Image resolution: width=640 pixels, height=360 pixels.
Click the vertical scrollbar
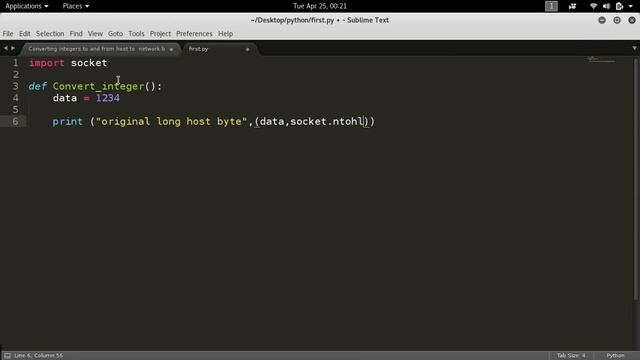tap(636, 179)
